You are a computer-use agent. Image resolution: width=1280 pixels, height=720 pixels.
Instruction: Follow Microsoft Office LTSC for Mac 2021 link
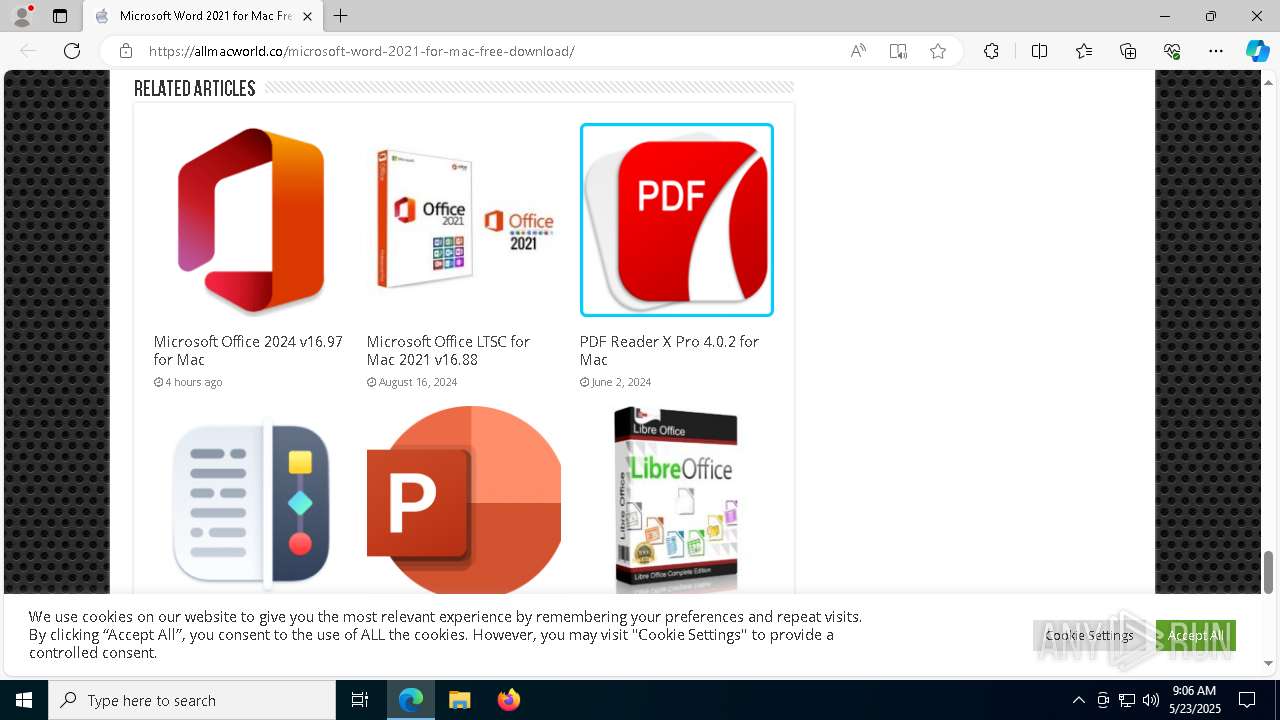click(448, 350)
